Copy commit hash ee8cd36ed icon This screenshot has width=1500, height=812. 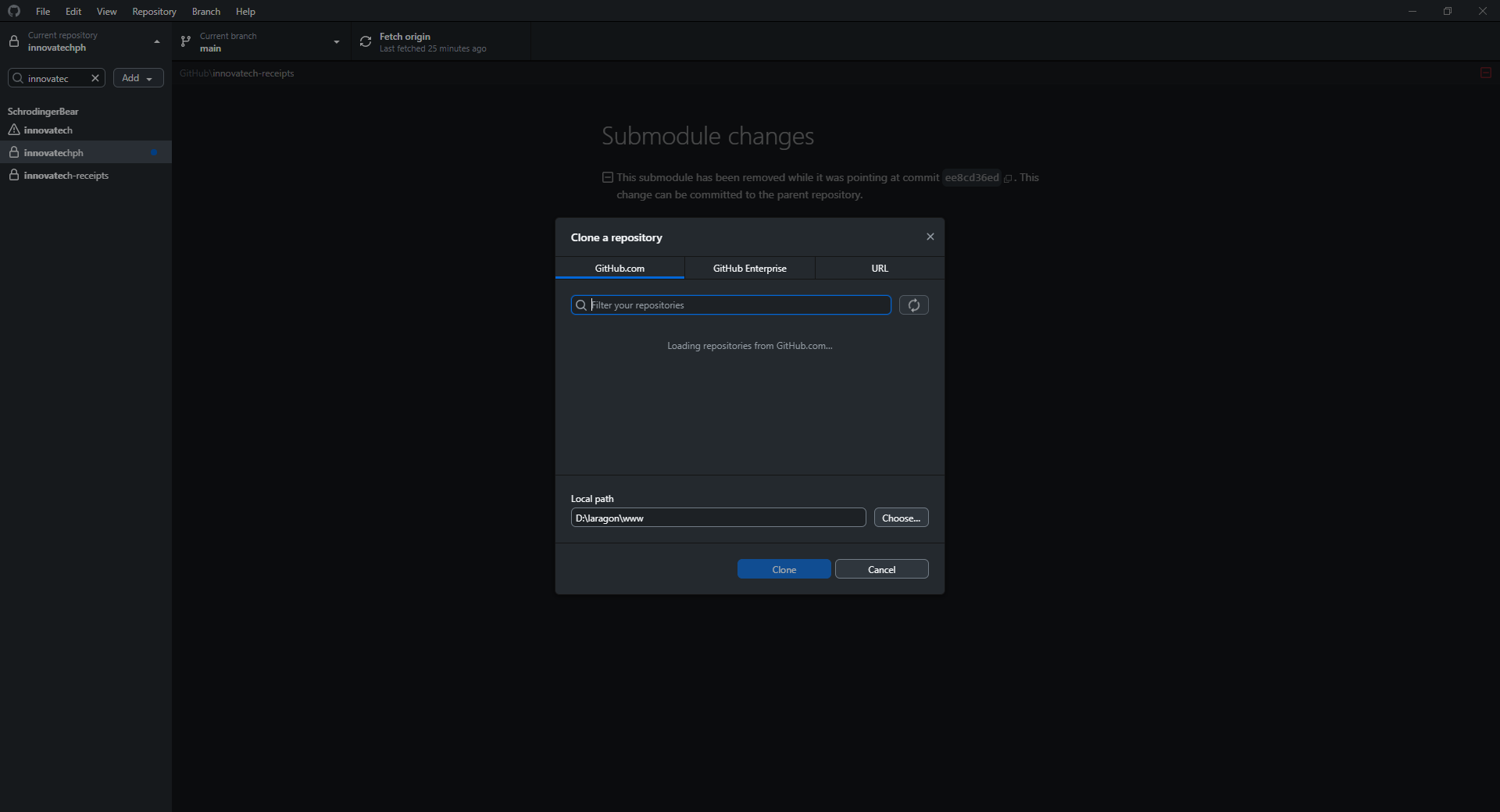coord(1008,178)
